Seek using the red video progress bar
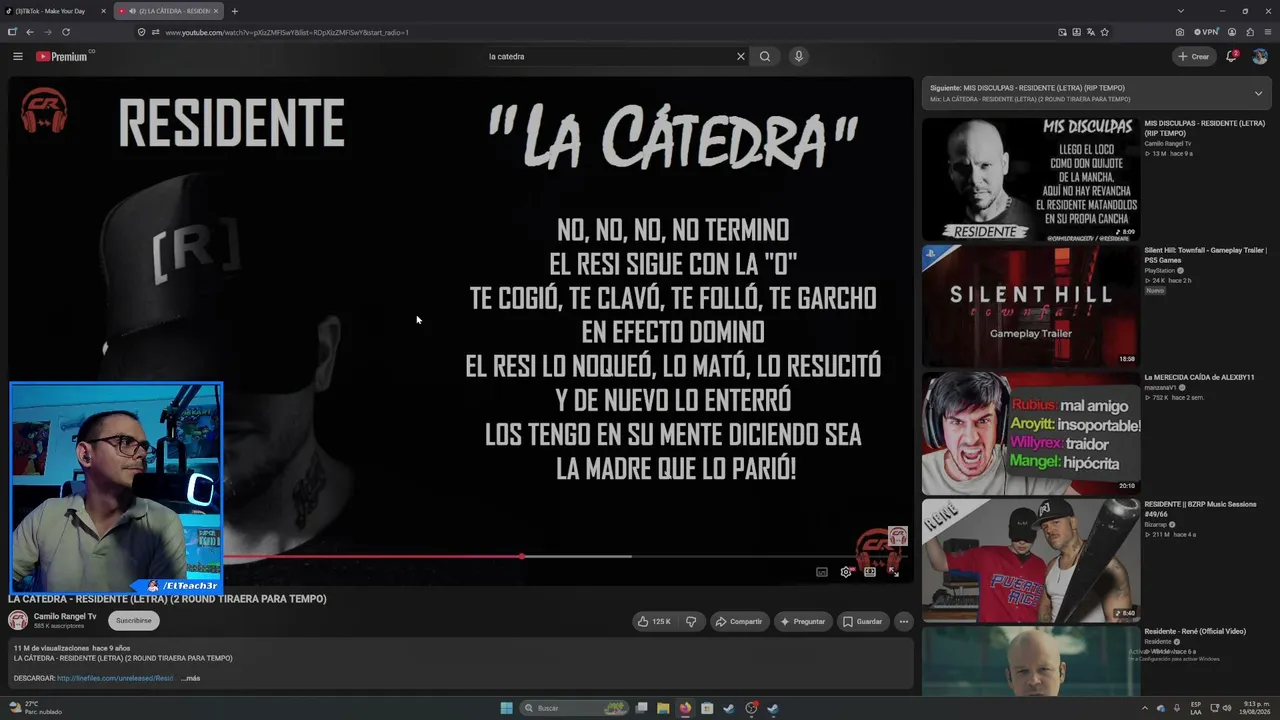 point(372,556)
